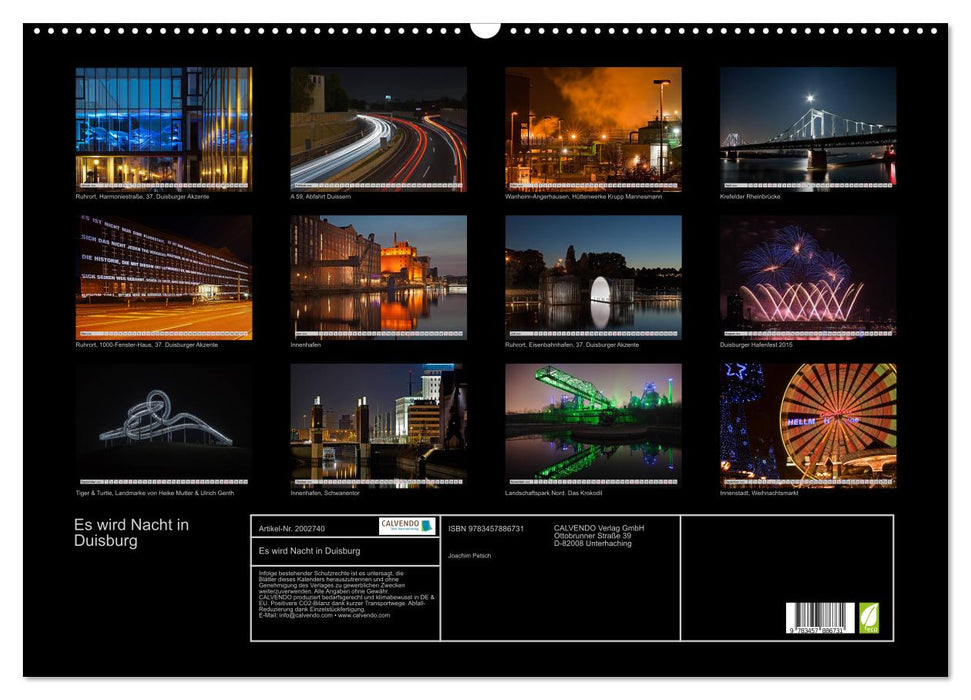Screen dimensions: 971x700
Task: Select the Krefelder Rheinbrücke bridge photo
Action: (x=808, y=127)
